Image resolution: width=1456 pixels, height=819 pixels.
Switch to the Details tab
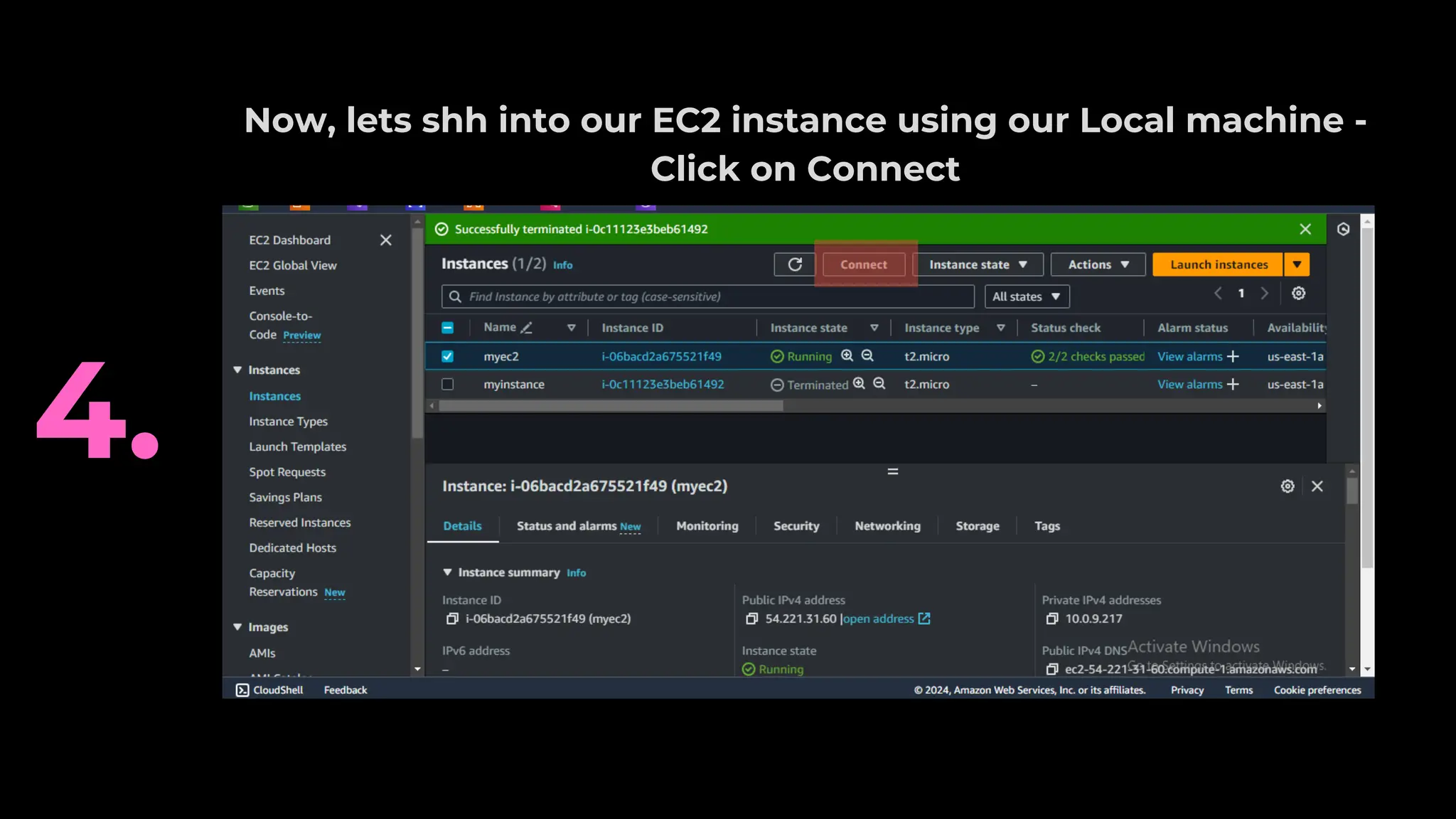click(462, 526)
